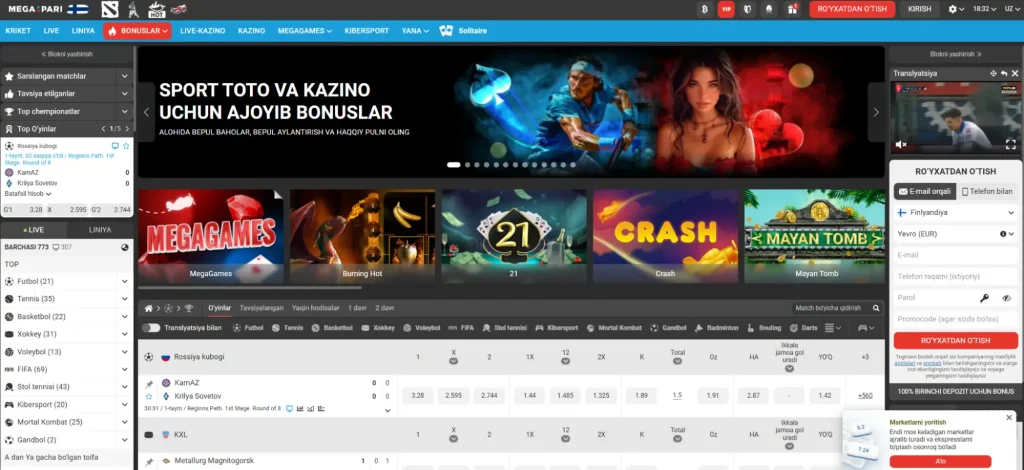Open the UZ language dropdown

coord(1014,9)
